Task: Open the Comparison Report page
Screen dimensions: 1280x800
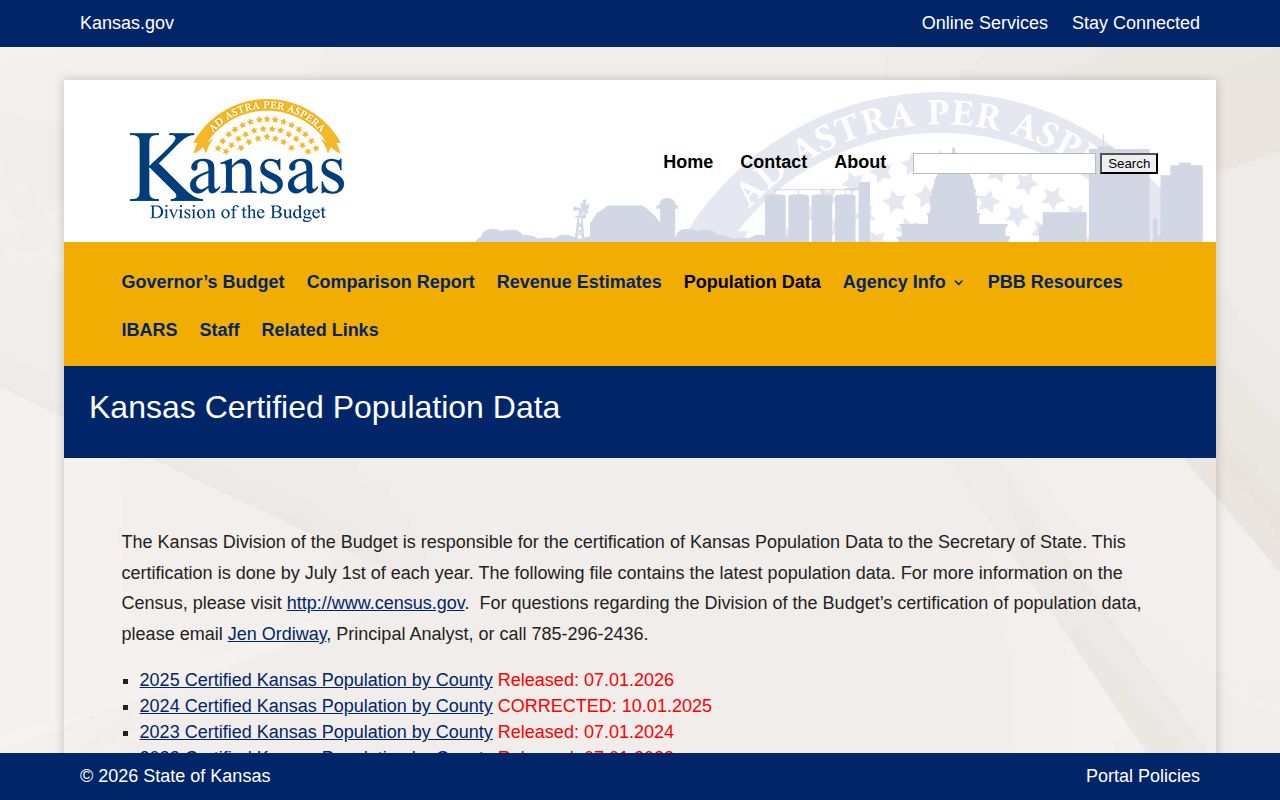Action: click(391, 282)
